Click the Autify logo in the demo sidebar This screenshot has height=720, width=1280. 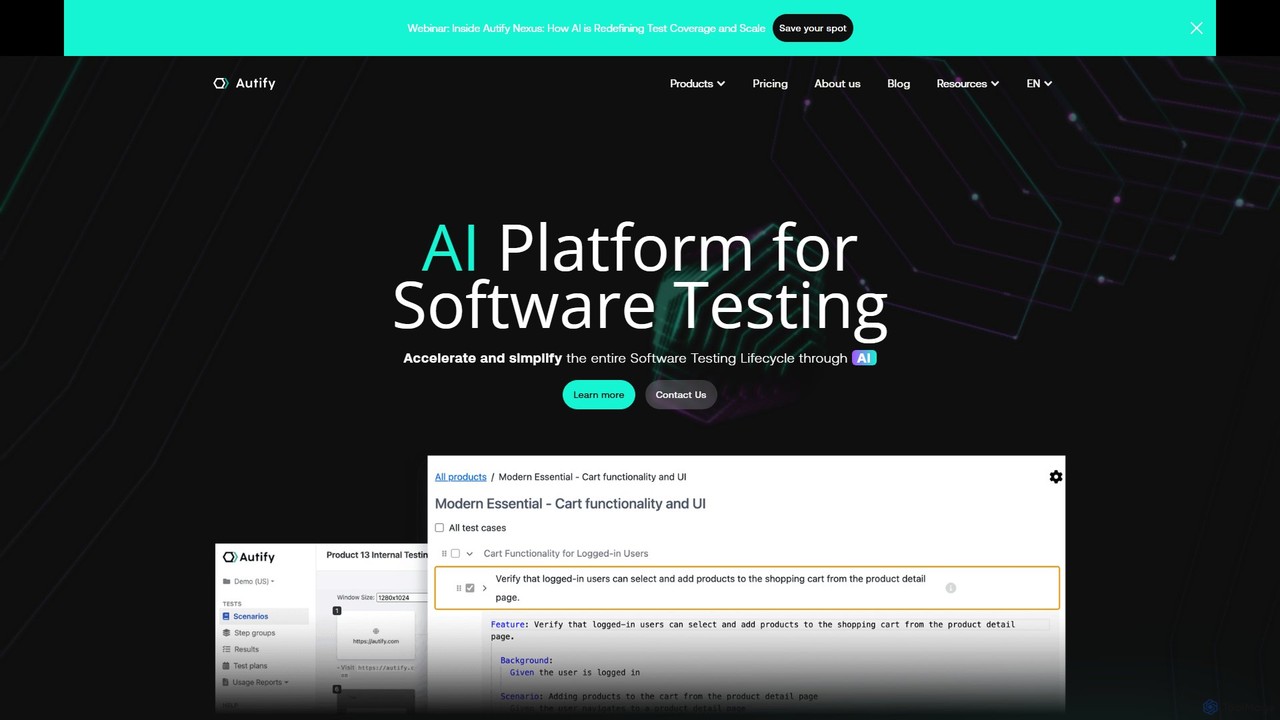pos(249,557)
